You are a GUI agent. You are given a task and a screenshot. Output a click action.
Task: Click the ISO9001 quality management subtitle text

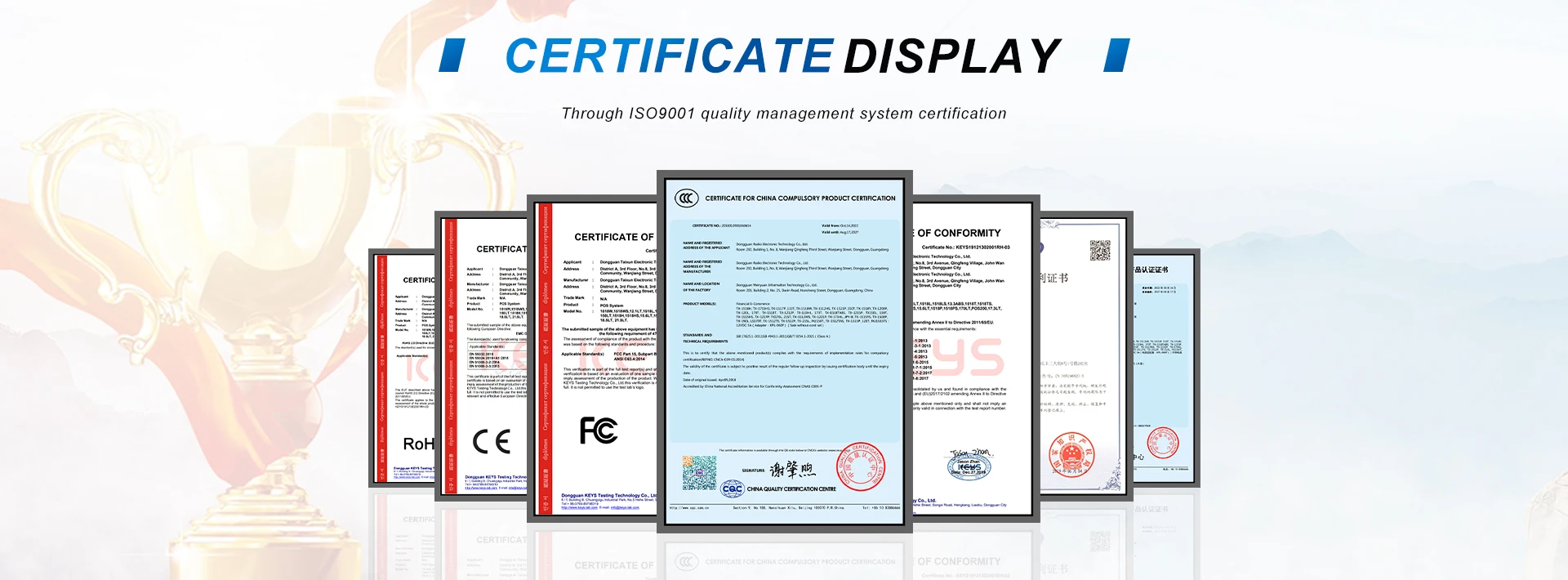(784, 114)
